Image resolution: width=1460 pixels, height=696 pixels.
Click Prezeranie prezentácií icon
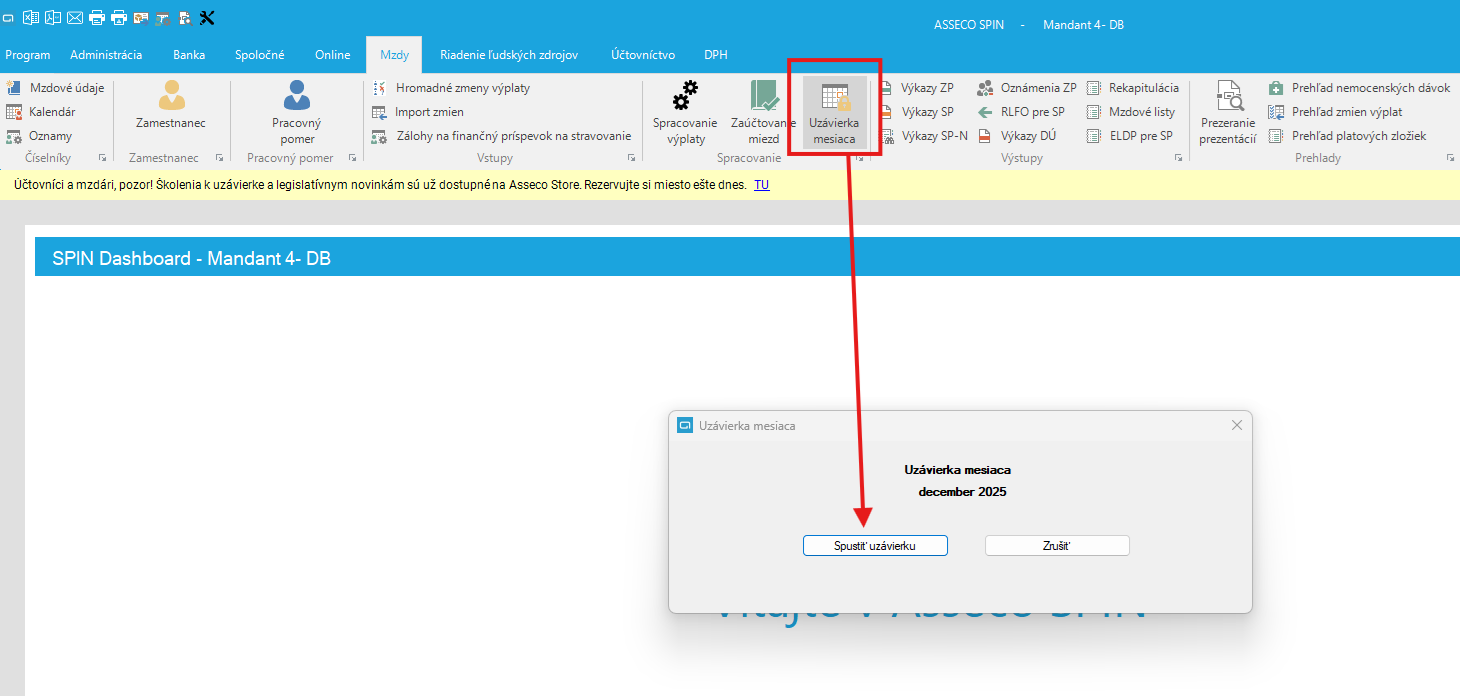[1227, 97]
